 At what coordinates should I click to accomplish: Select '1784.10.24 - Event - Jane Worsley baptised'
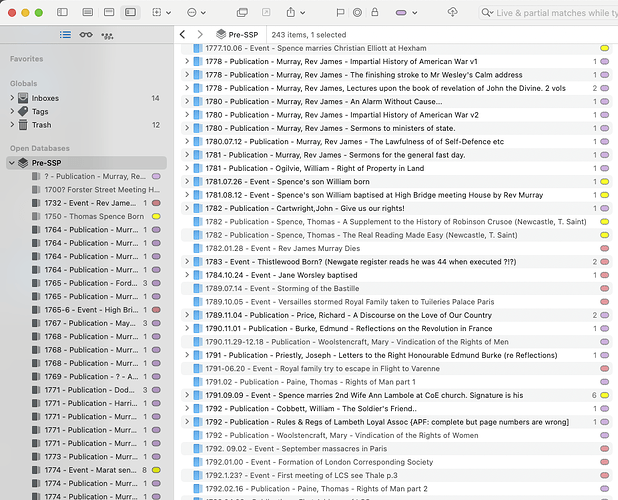(x=396, y=275)
